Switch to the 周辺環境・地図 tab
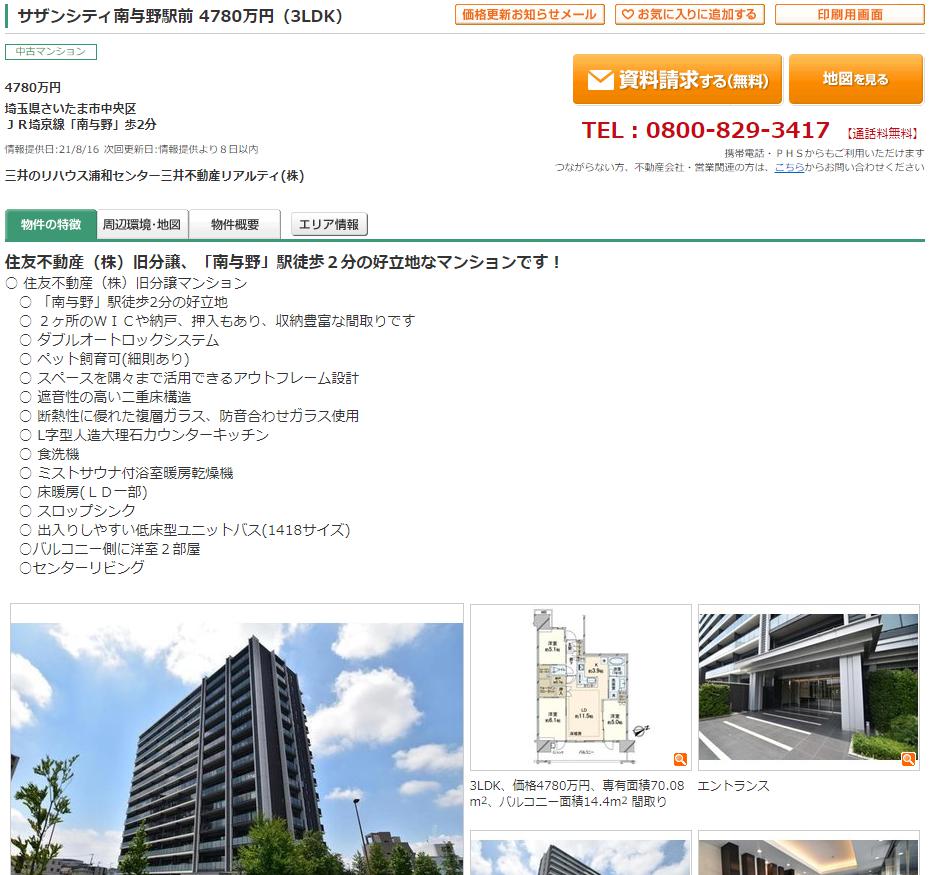Viewport: 932px width, 875px height. click(x=142, y=224)
